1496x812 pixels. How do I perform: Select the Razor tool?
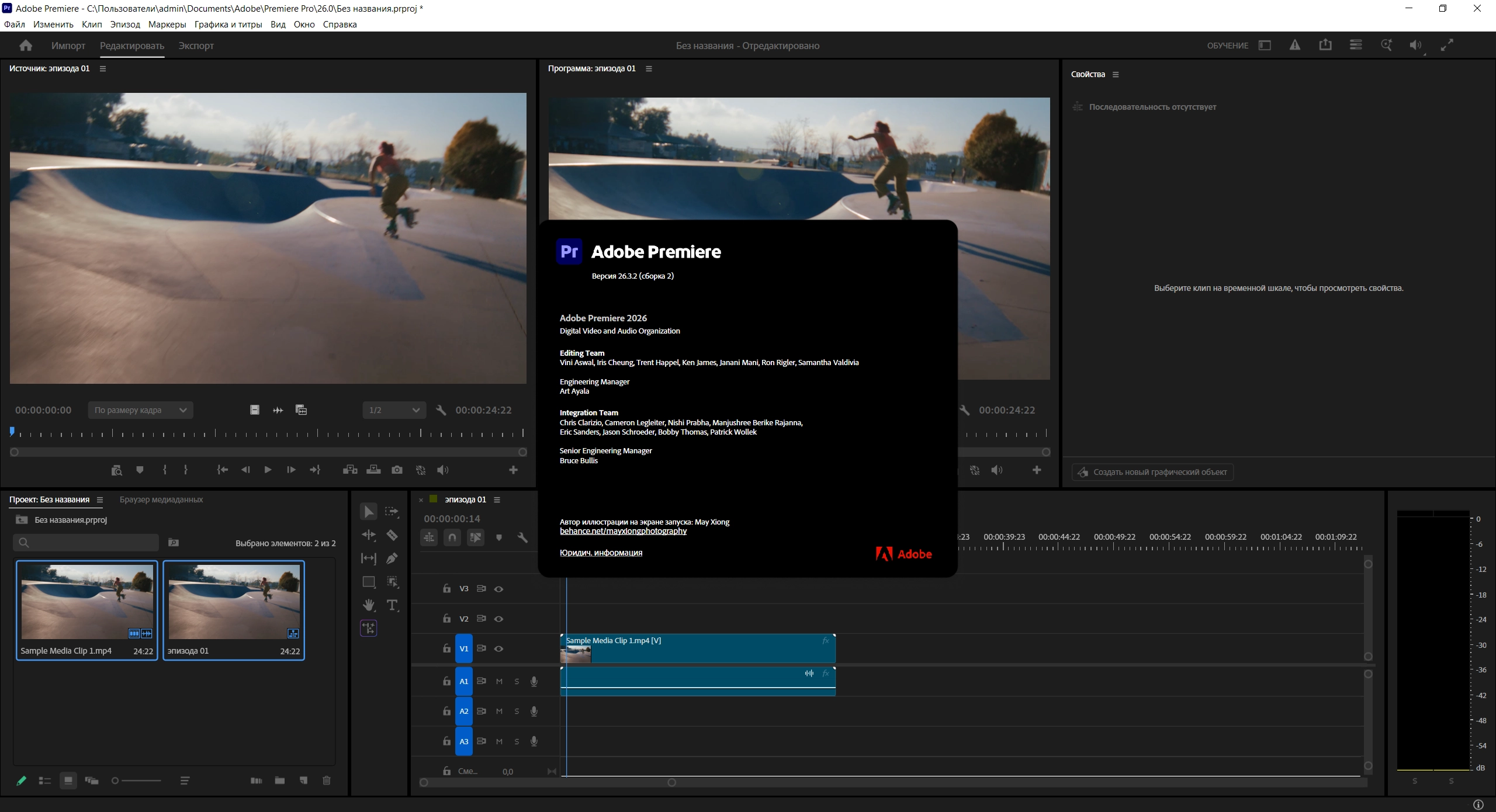(392, 535)
